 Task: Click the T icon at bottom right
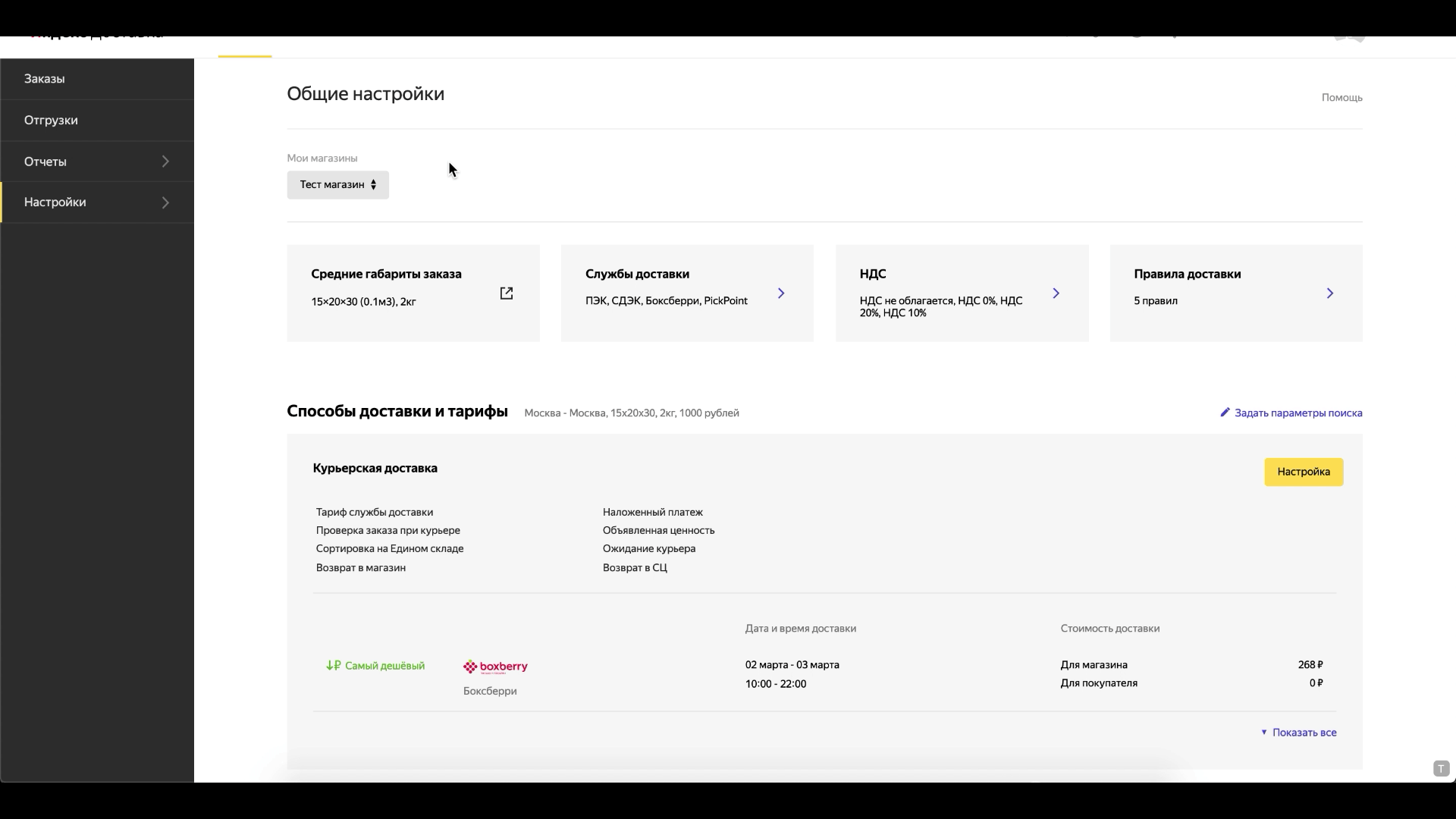(1441, 768)
